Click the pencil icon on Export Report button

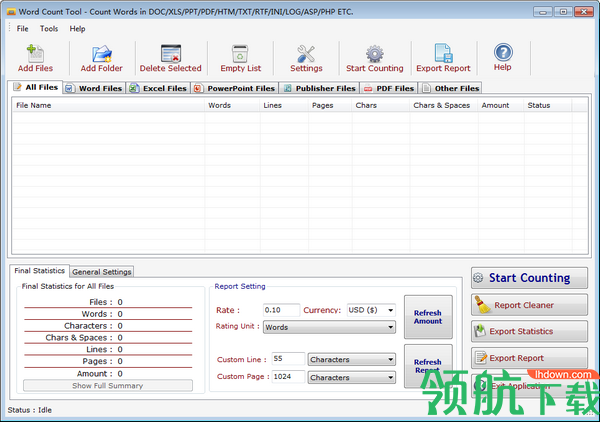[x=481, y=358]
